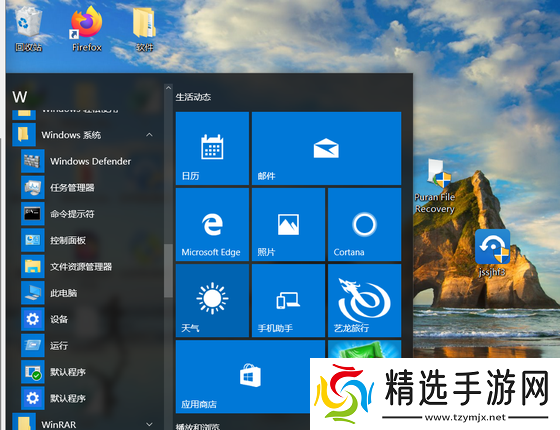Screen dimensions: 560x430
Task: Open the 艺龙旅行 tile
Action: coord(364,301)
